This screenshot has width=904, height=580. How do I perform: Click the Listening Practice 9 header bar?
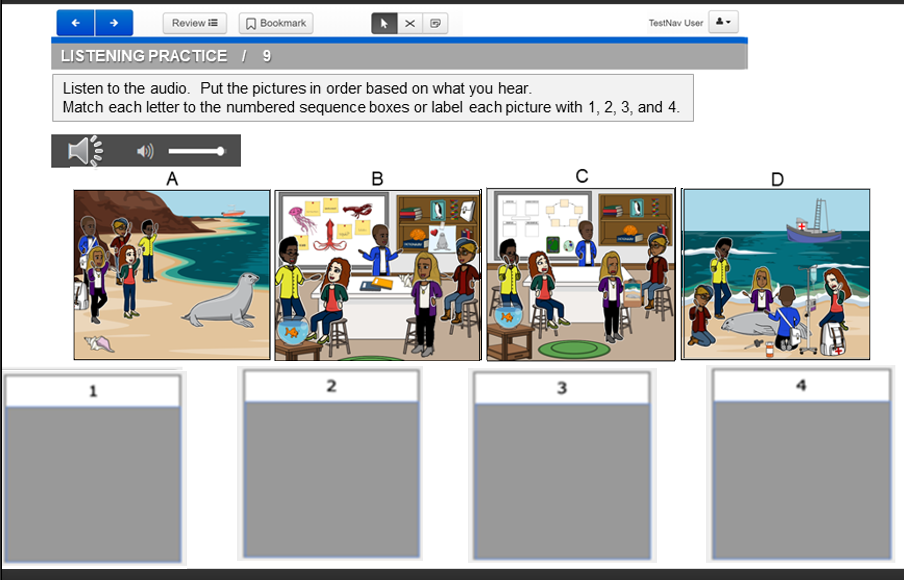coord(399,56)
